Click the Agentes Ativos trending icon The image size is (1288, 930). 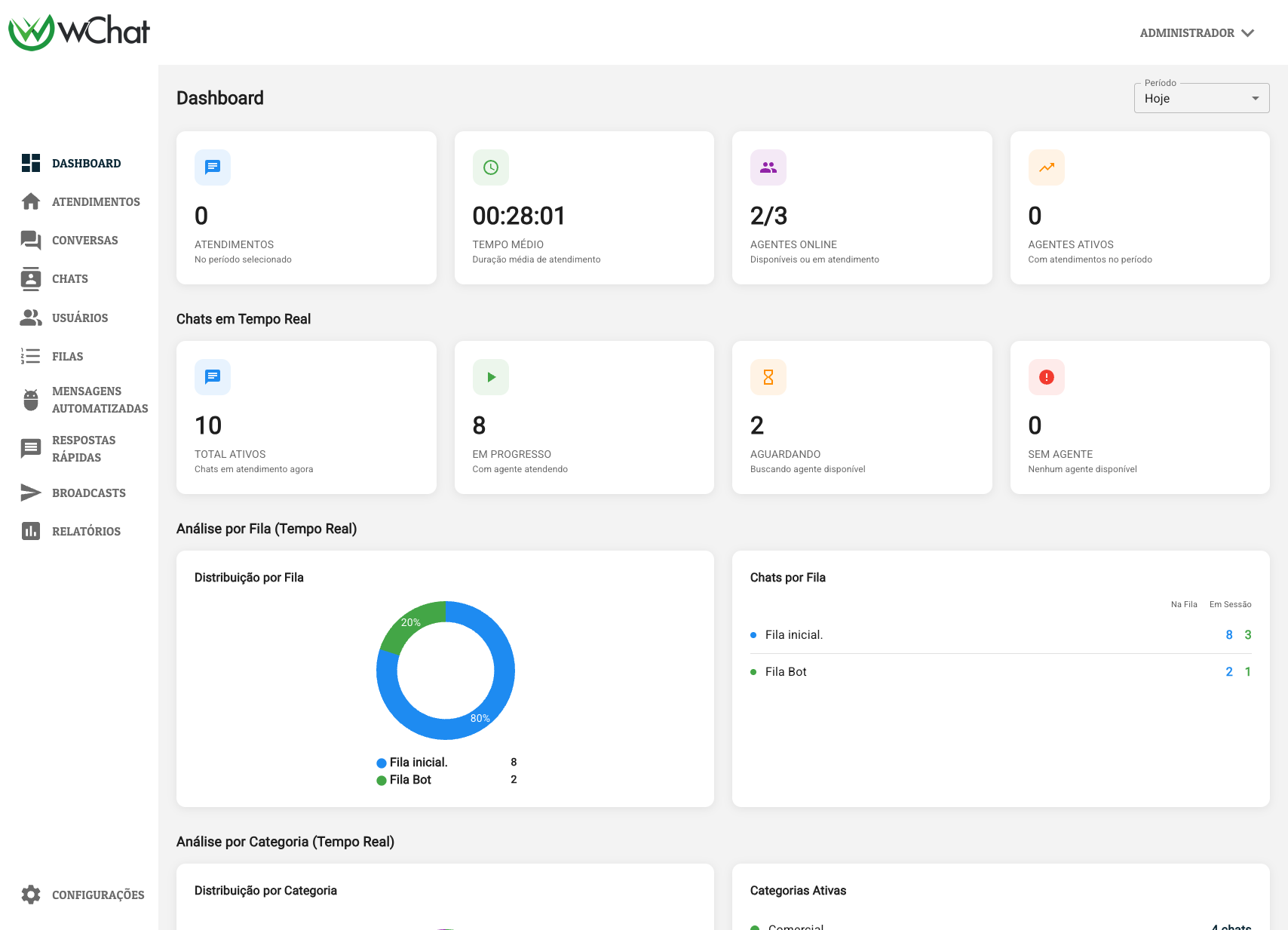[1047, 167]
